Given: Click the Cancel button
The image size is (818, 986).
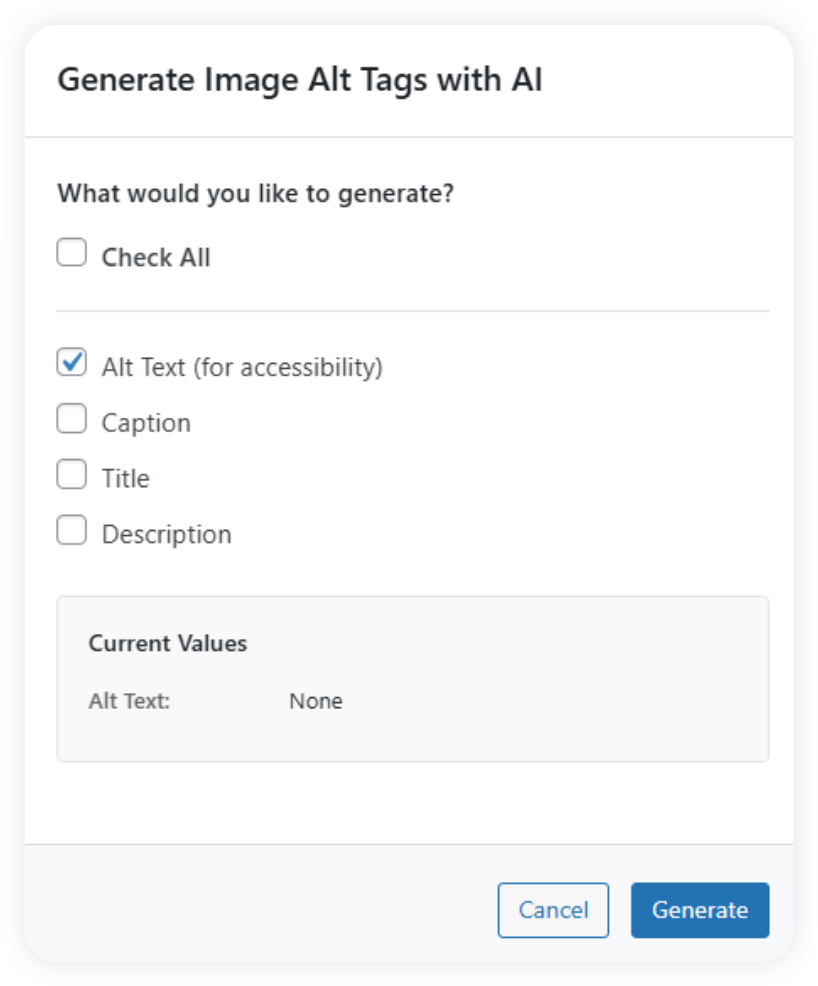Looking at the screenshot, I should point(553,910).
